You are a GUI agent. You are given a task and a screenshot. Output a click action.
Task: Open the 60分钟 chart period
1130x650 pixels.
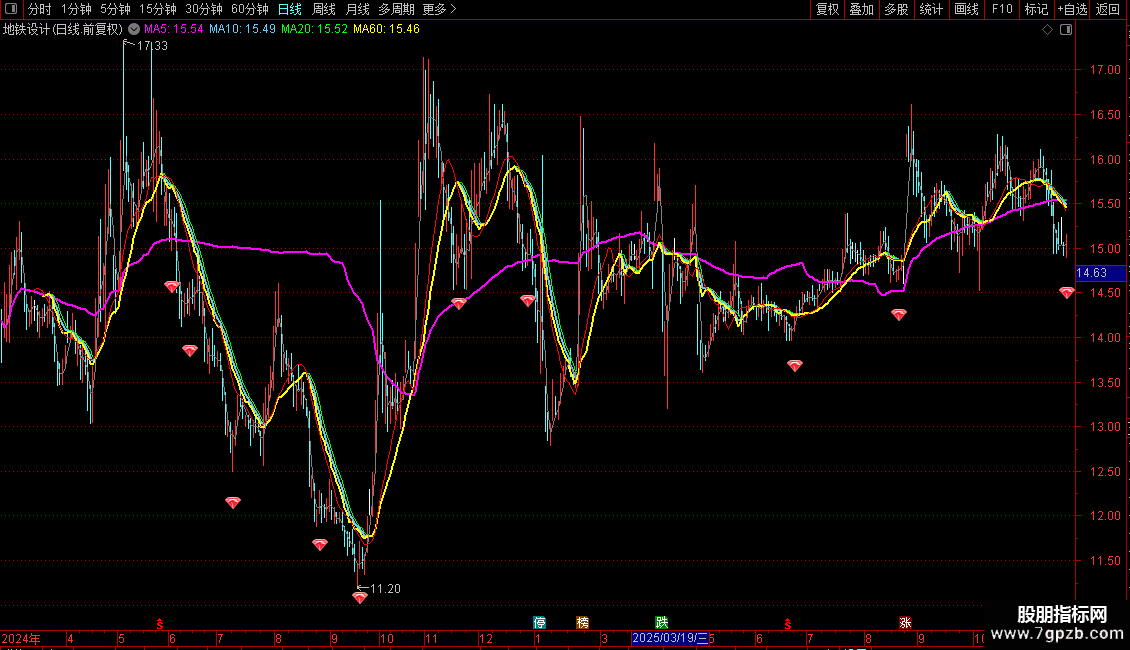click(x=249, y=9)
